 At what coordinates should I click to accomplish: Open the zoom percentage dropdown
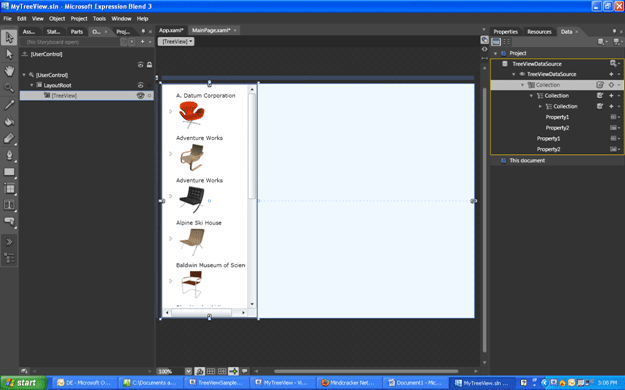(x=188, y=371)
